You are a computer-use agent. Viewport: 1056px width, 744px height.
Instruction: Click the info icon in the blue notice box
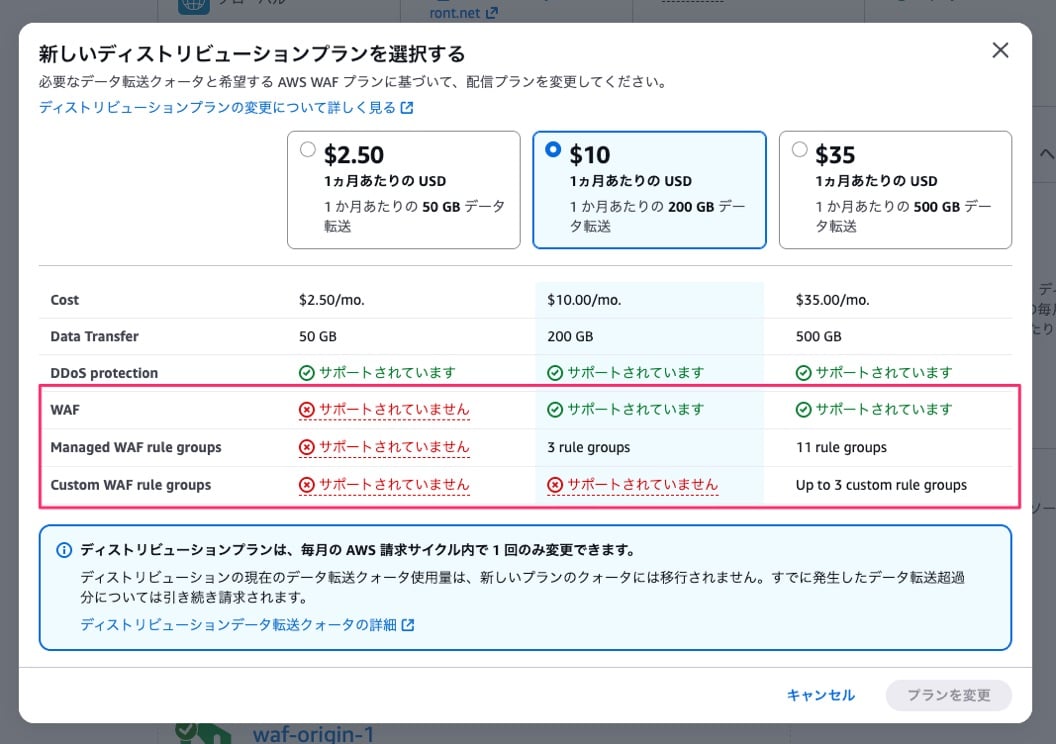(64, 550)
